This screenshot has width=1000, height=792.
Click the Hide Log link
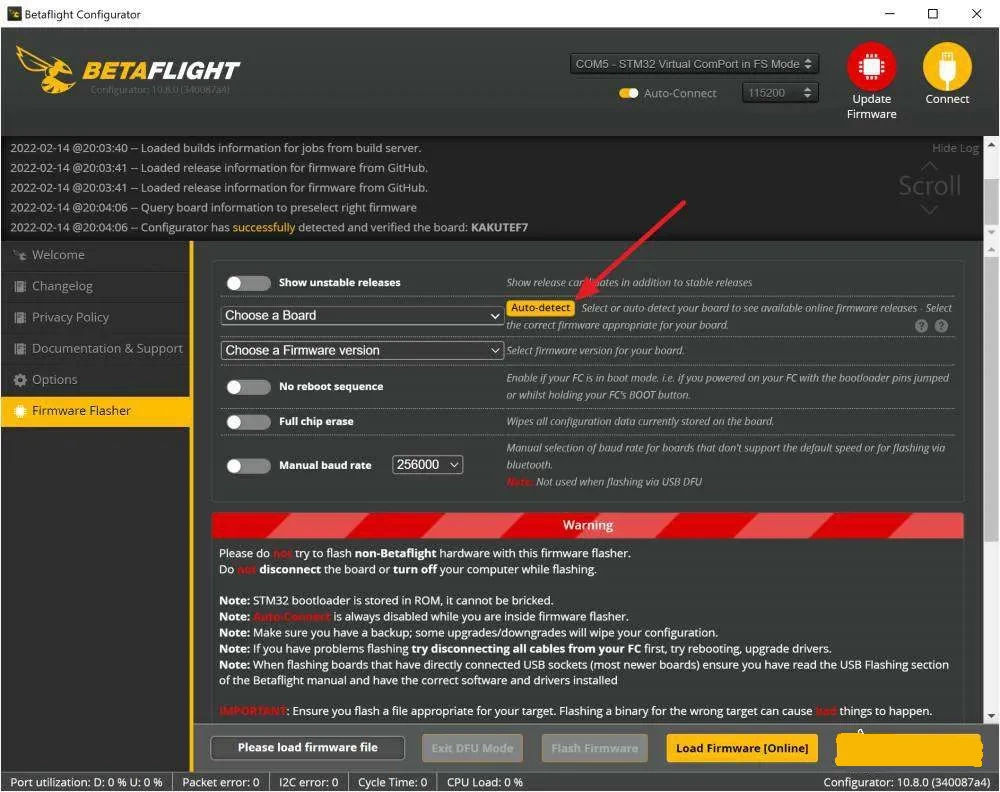pos(955,148)
